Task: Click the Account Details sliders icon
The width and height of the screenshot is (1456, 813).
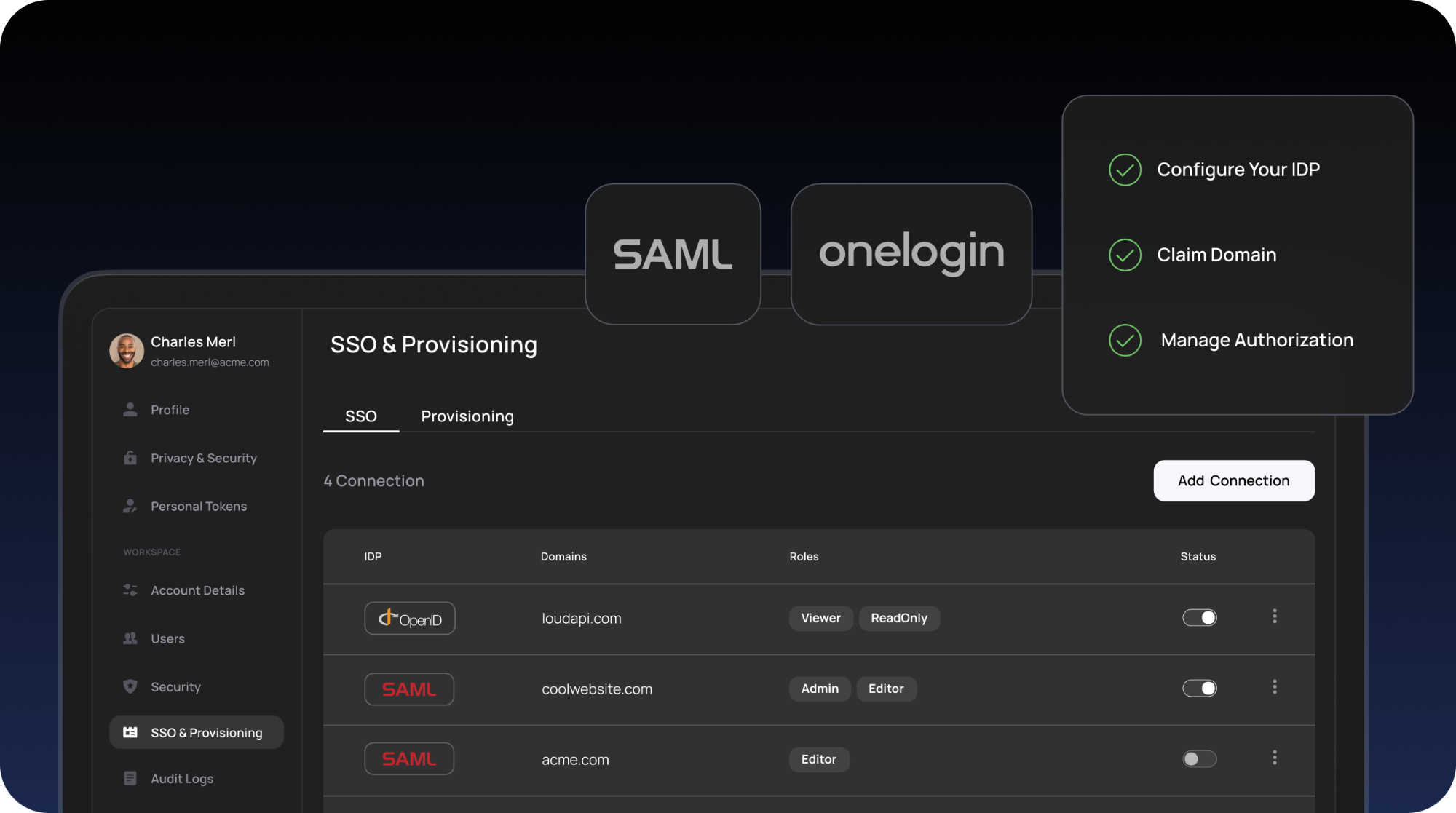Action: pos(130,590)
